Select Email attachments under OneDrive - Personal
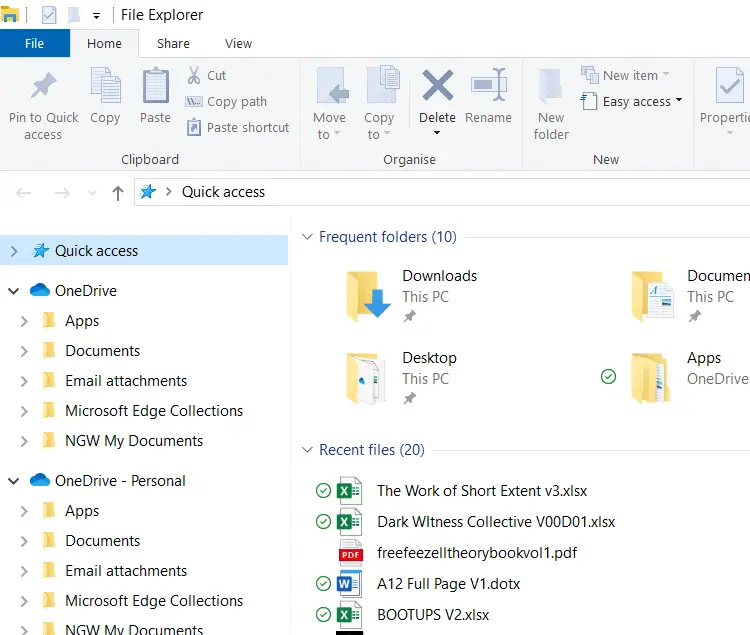 (x=114, y=570)
